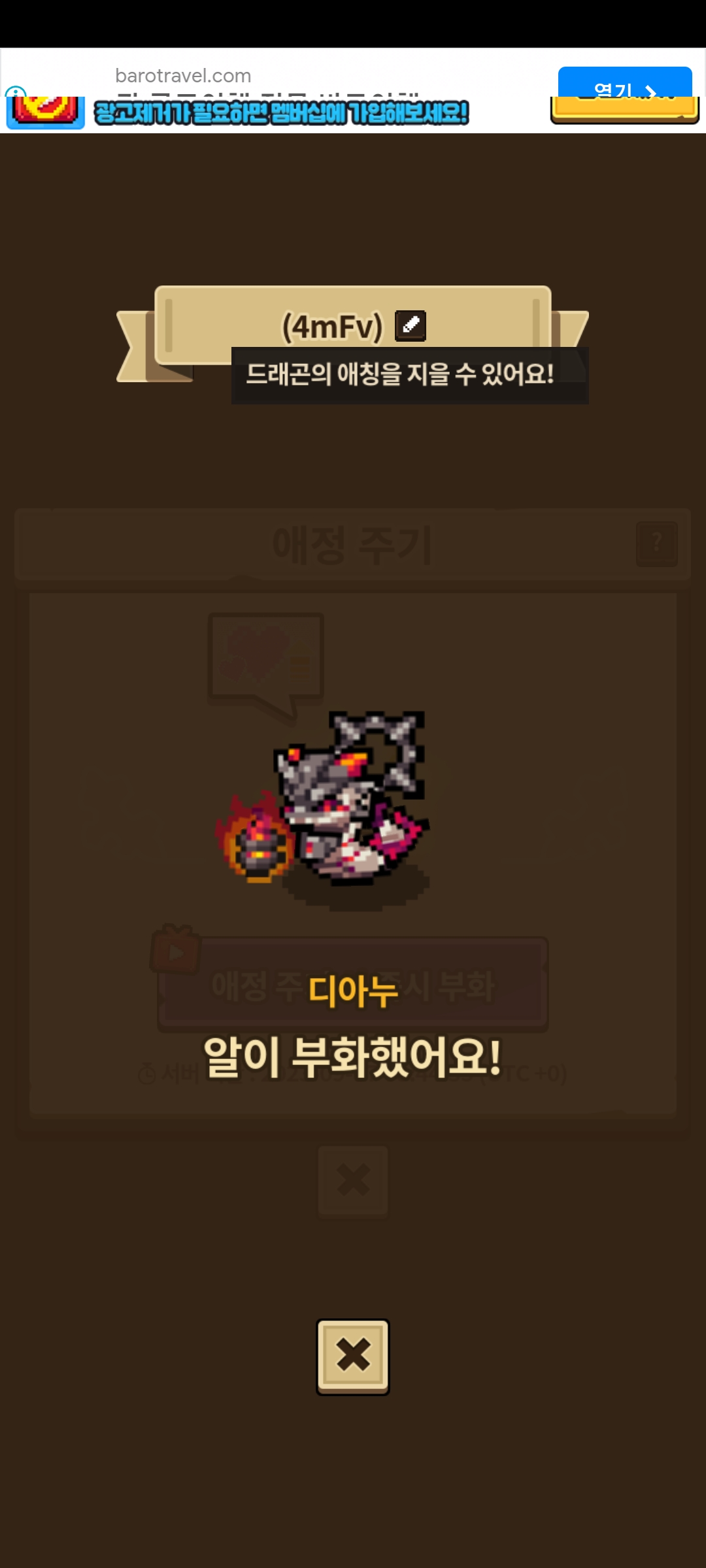The height and width of the screenshot is (1568, 706).
Task: Open the dimmed question mark help icon
Action: 657,544
